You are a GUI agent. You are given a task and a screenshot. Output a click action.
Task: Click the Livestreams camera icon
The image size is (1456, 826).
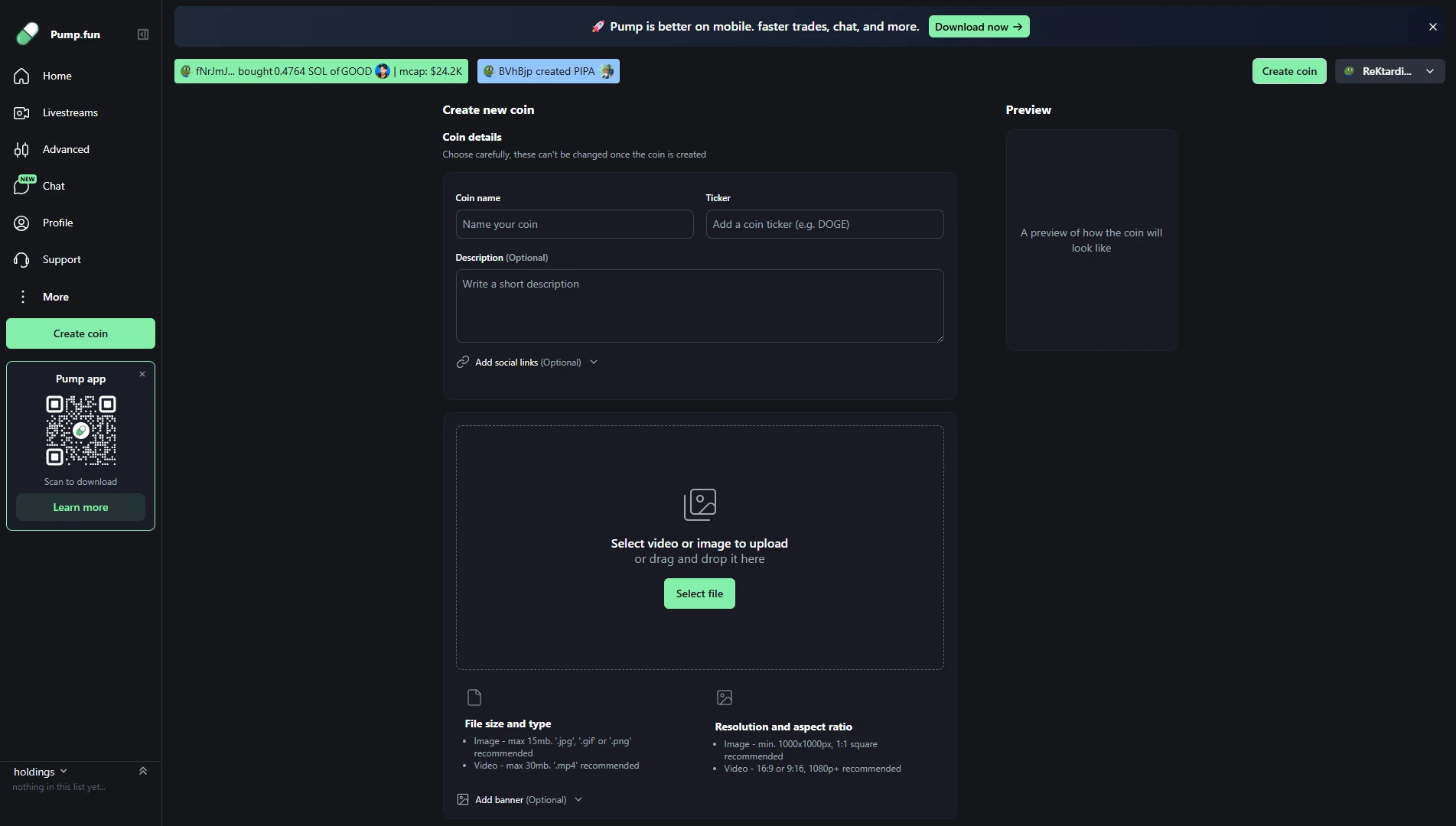tap(21, 112)
